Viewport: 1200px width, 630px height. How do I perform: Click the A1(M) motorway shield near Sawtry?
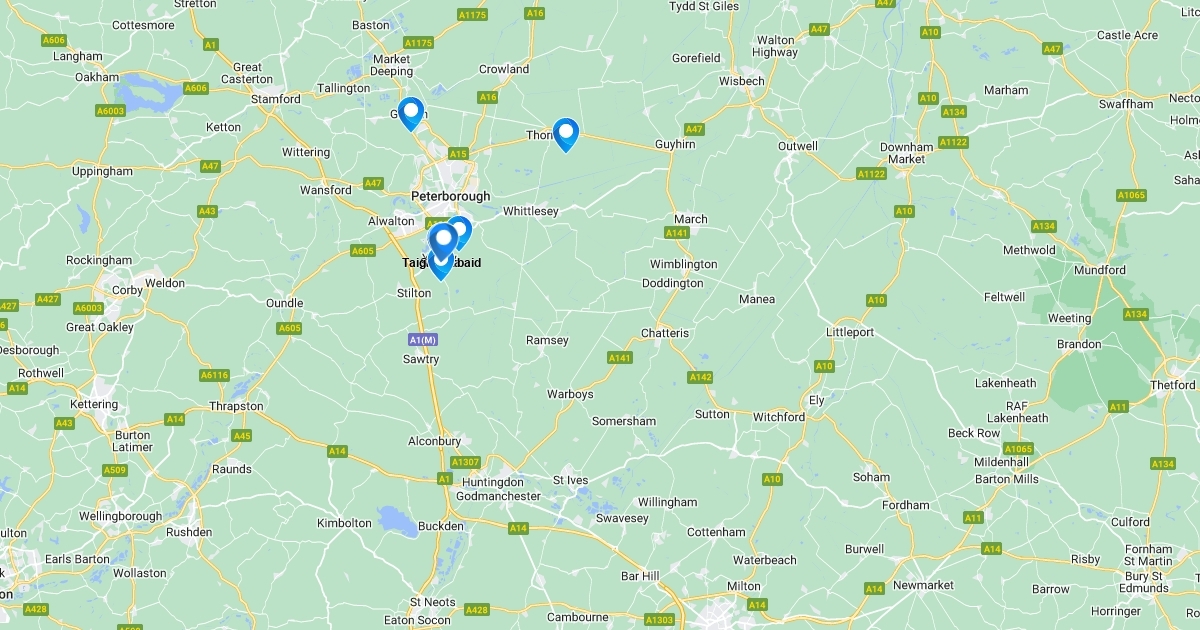point(423,340)
